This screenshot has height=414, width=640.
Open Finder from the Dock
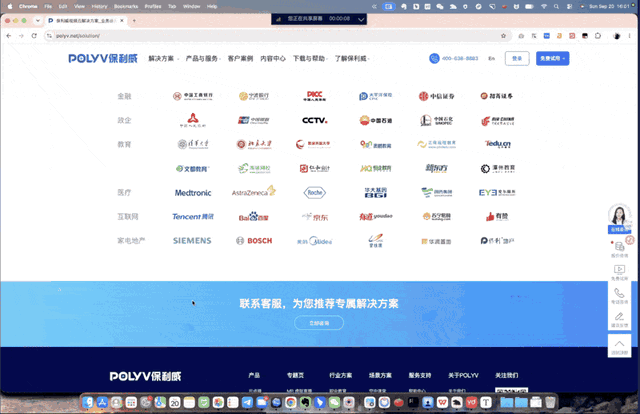tap(88, 403)
